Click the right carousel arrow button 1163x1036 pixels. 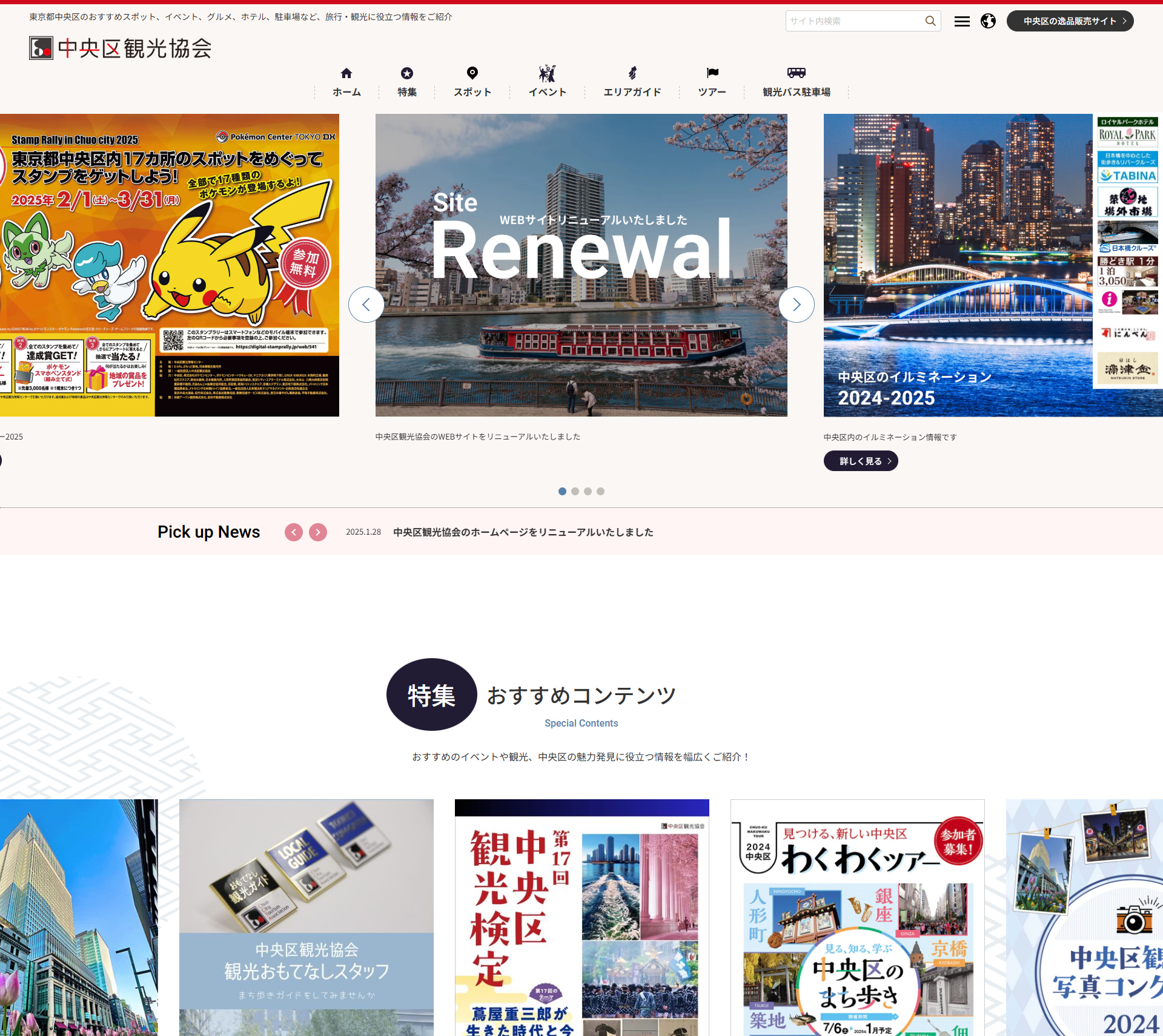797,304
